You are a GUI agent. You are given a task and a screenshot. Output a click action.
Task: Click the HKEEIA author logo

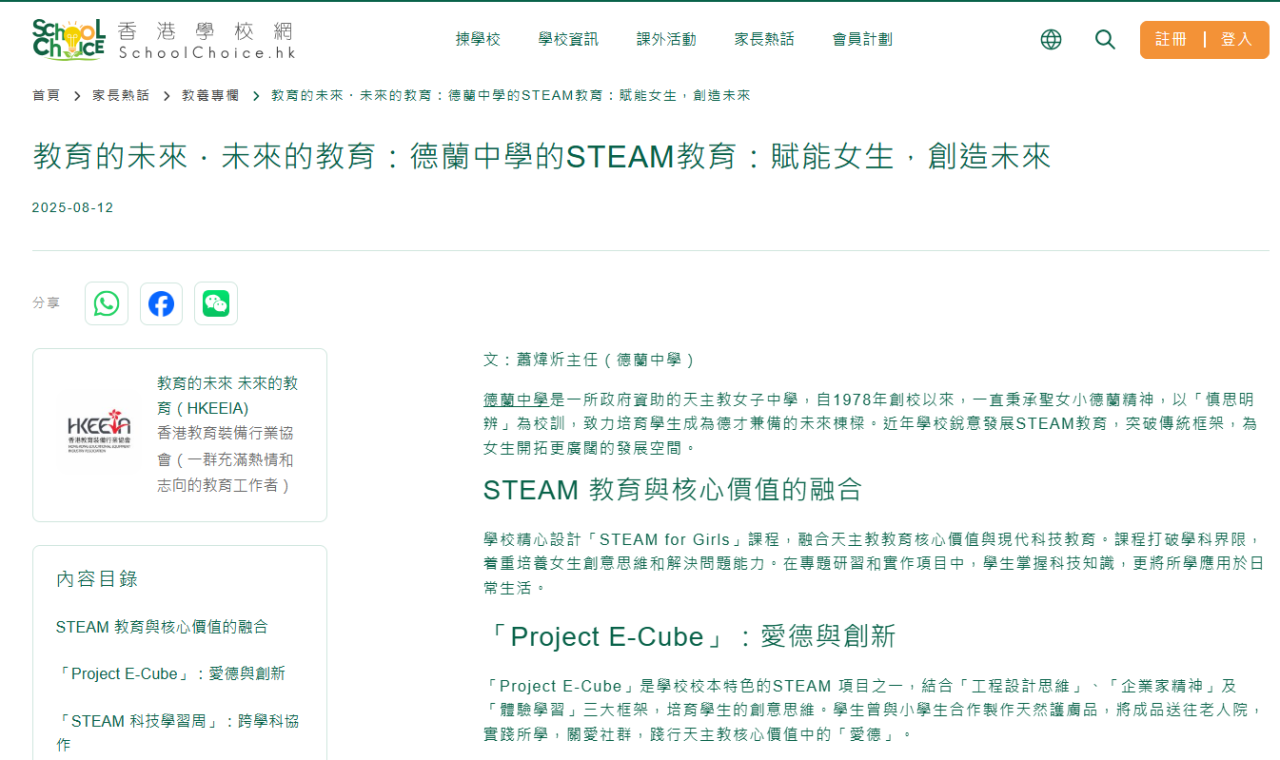point(99,434)
